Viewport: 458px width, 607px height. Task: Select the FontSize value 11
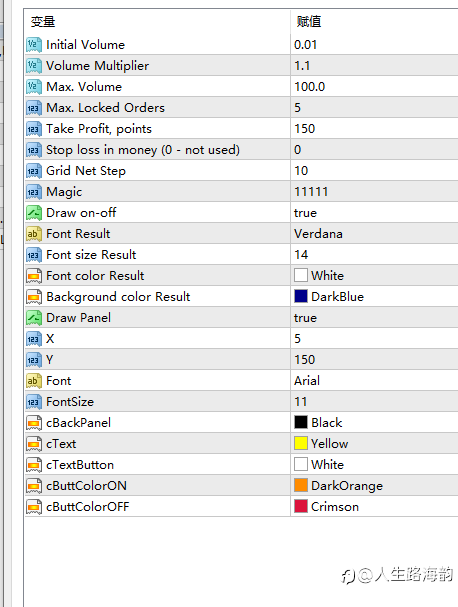point(301,402)
